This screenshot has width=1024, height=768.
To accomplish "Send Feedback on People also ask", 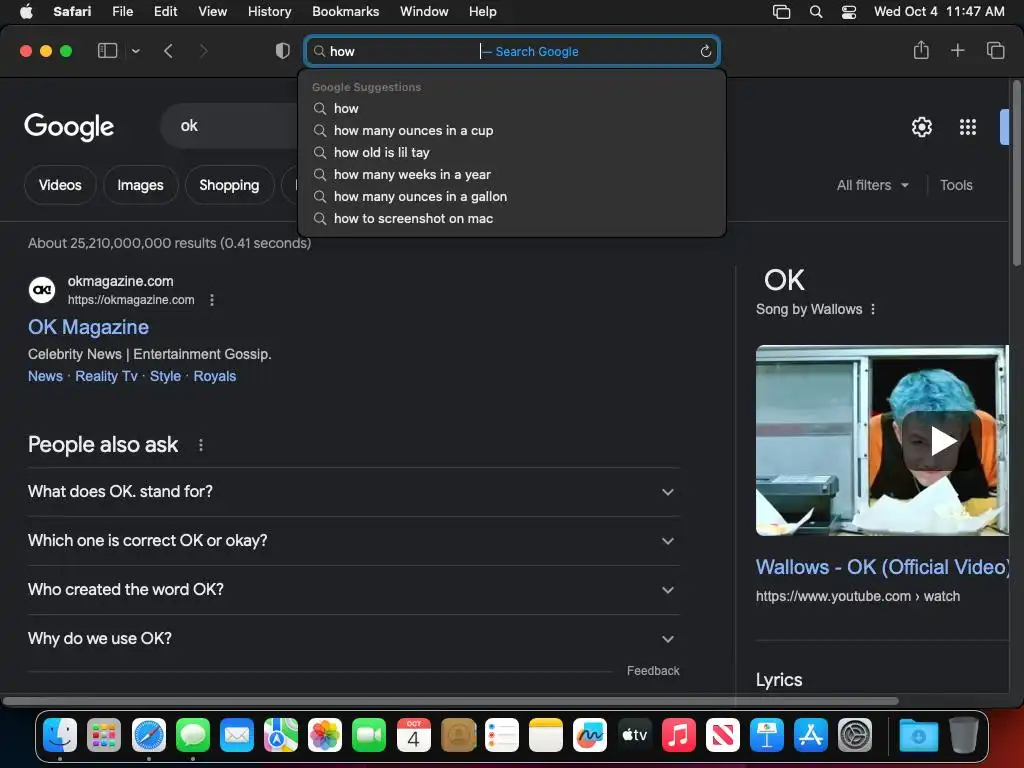I will tap(653, 671).
